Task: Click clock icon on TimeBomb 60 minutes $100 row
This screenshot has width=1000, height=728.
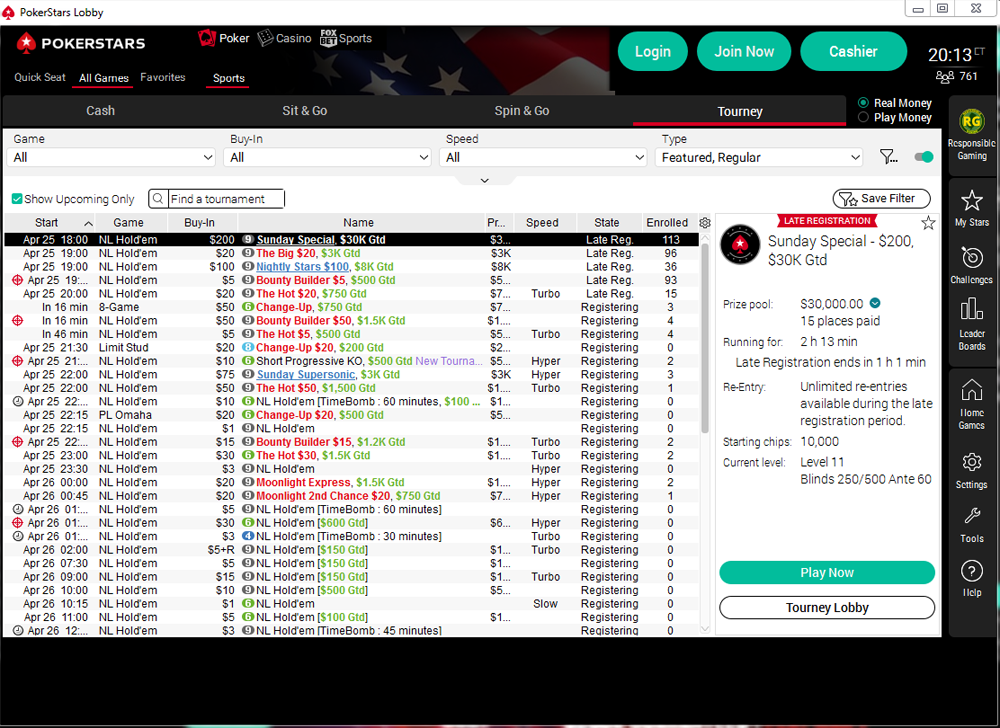Action: click(x=18, y=402)
